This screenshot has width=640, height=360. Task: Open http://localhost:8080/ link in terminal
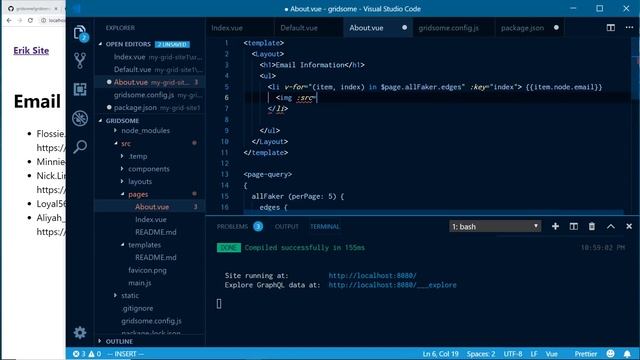tap(372, 276)
